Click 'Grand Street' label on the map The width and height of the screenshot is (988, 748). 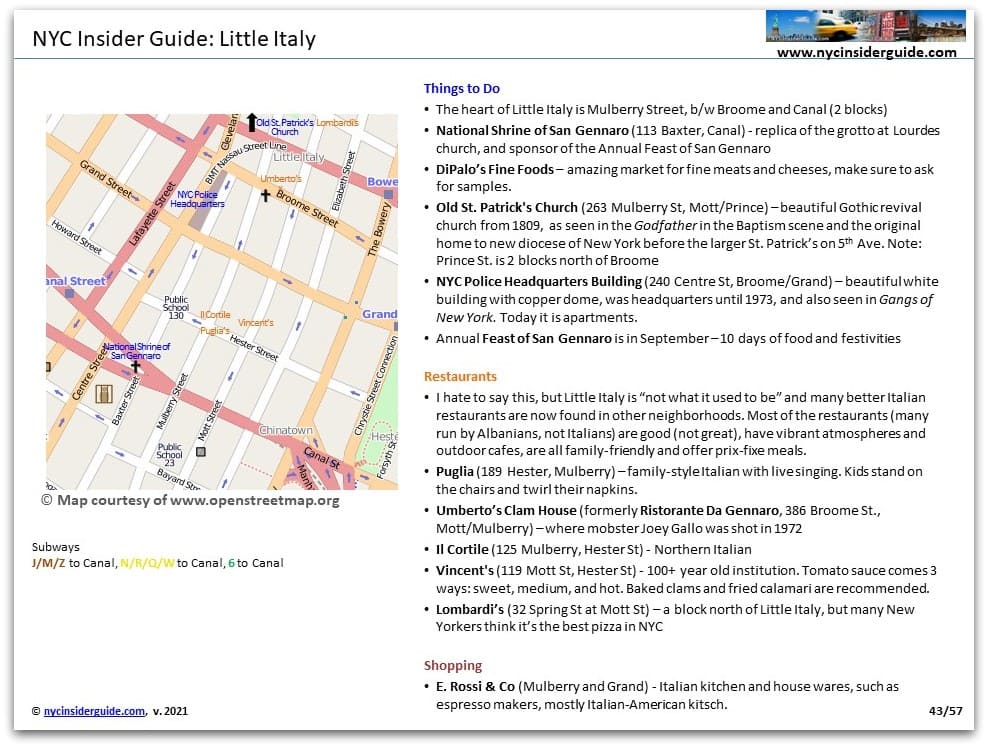coord(106,178)
